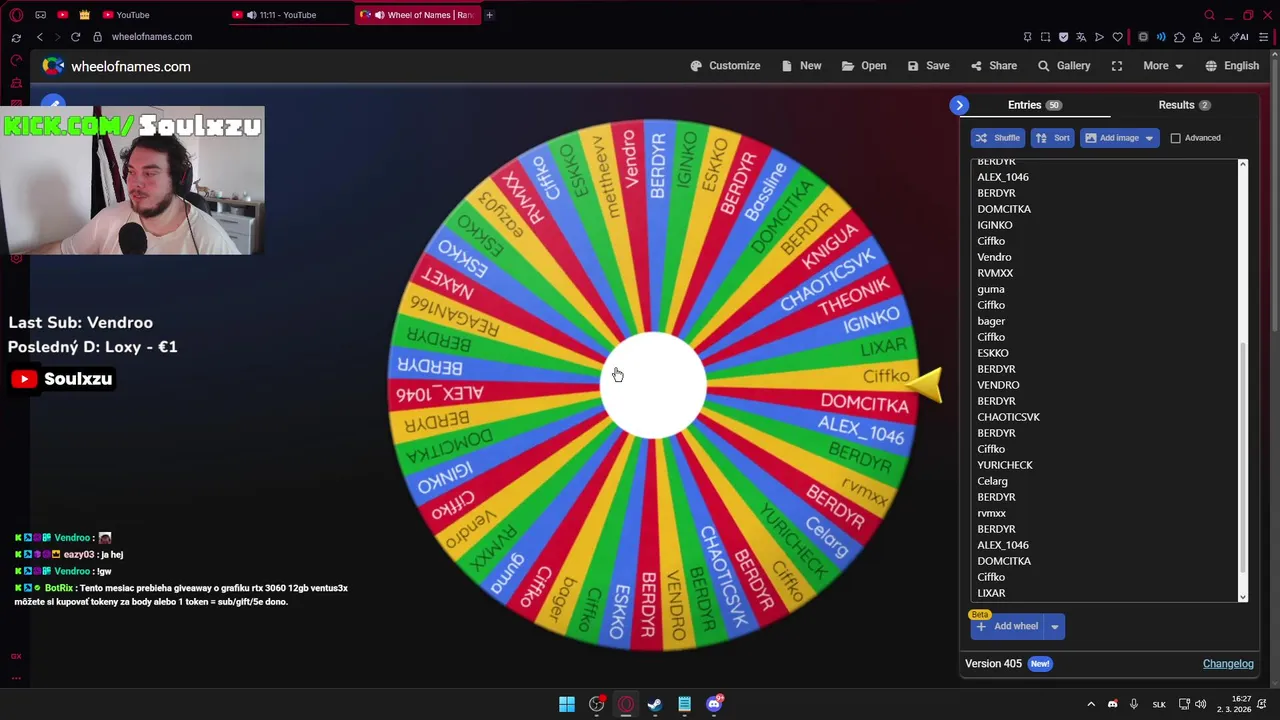Open the Customize wheel options
The image size is (1280, 720).
coord(725,66)
